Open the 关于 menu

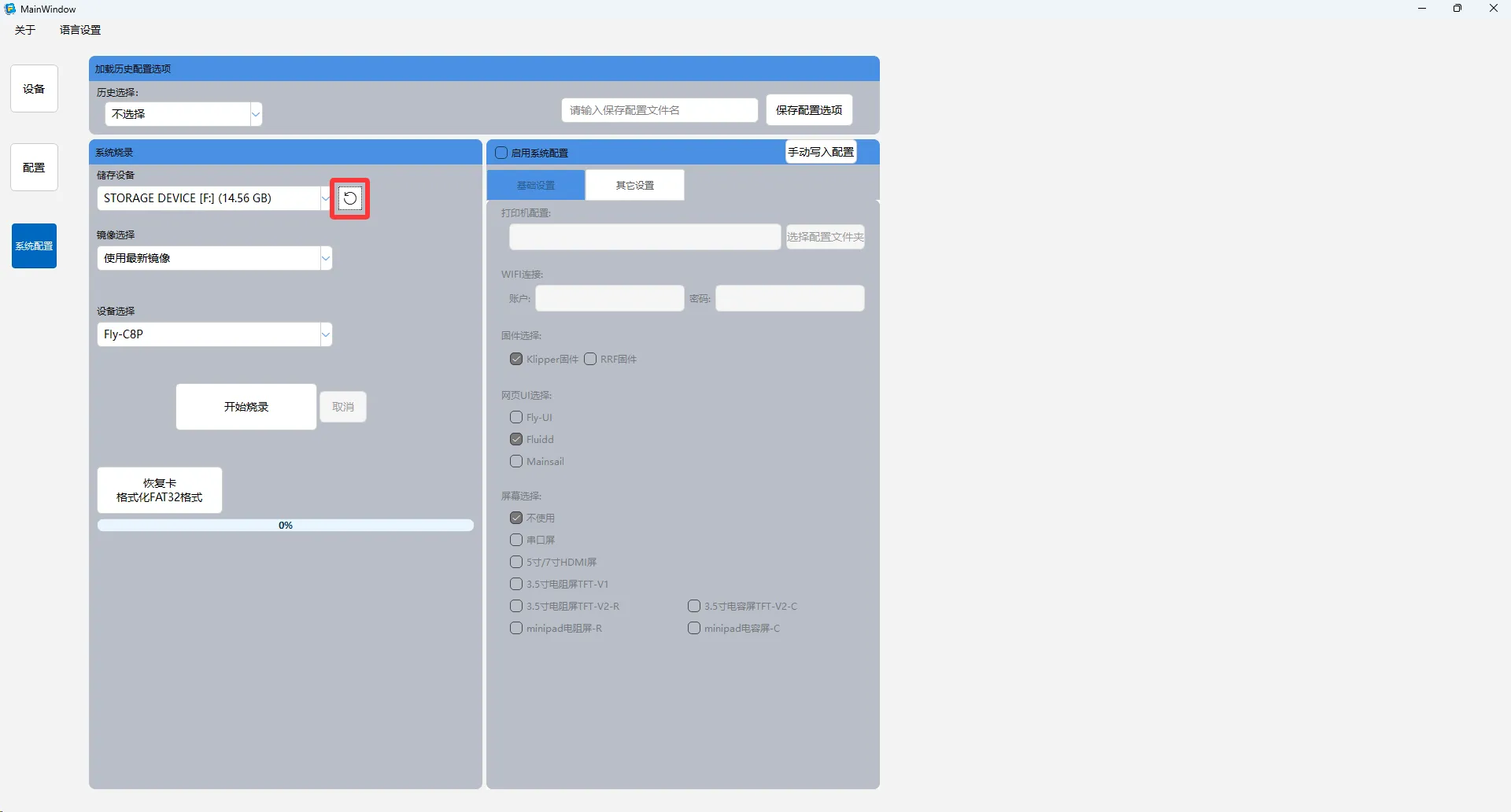pos(25,30)
